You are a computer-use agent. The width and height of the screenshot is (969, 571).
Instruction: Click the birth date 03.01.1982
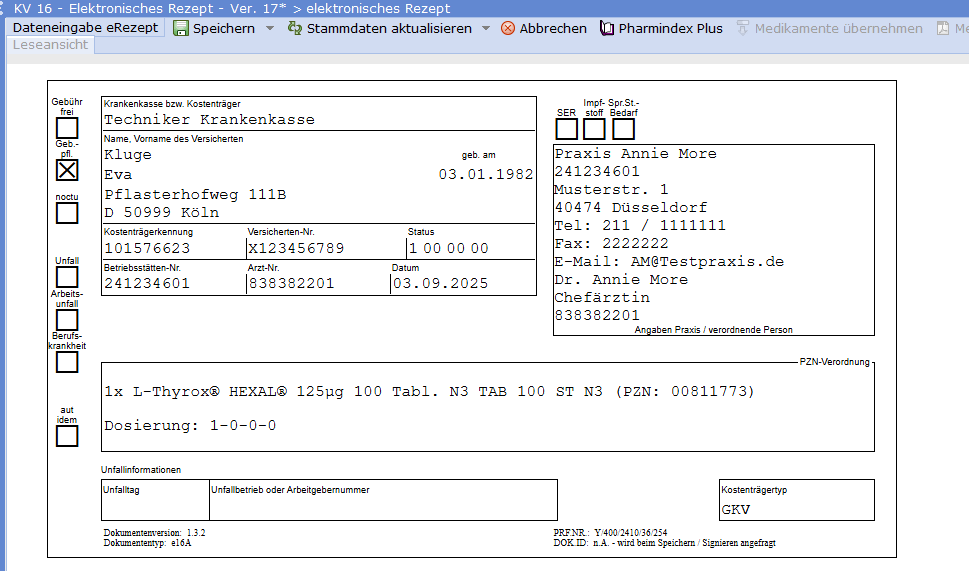point(486,174)
